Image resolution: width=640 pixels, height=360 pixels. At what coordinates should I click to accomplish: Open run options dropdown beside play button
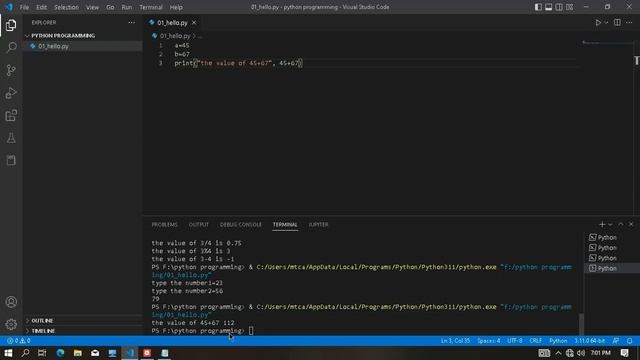(x=606, y=22)
